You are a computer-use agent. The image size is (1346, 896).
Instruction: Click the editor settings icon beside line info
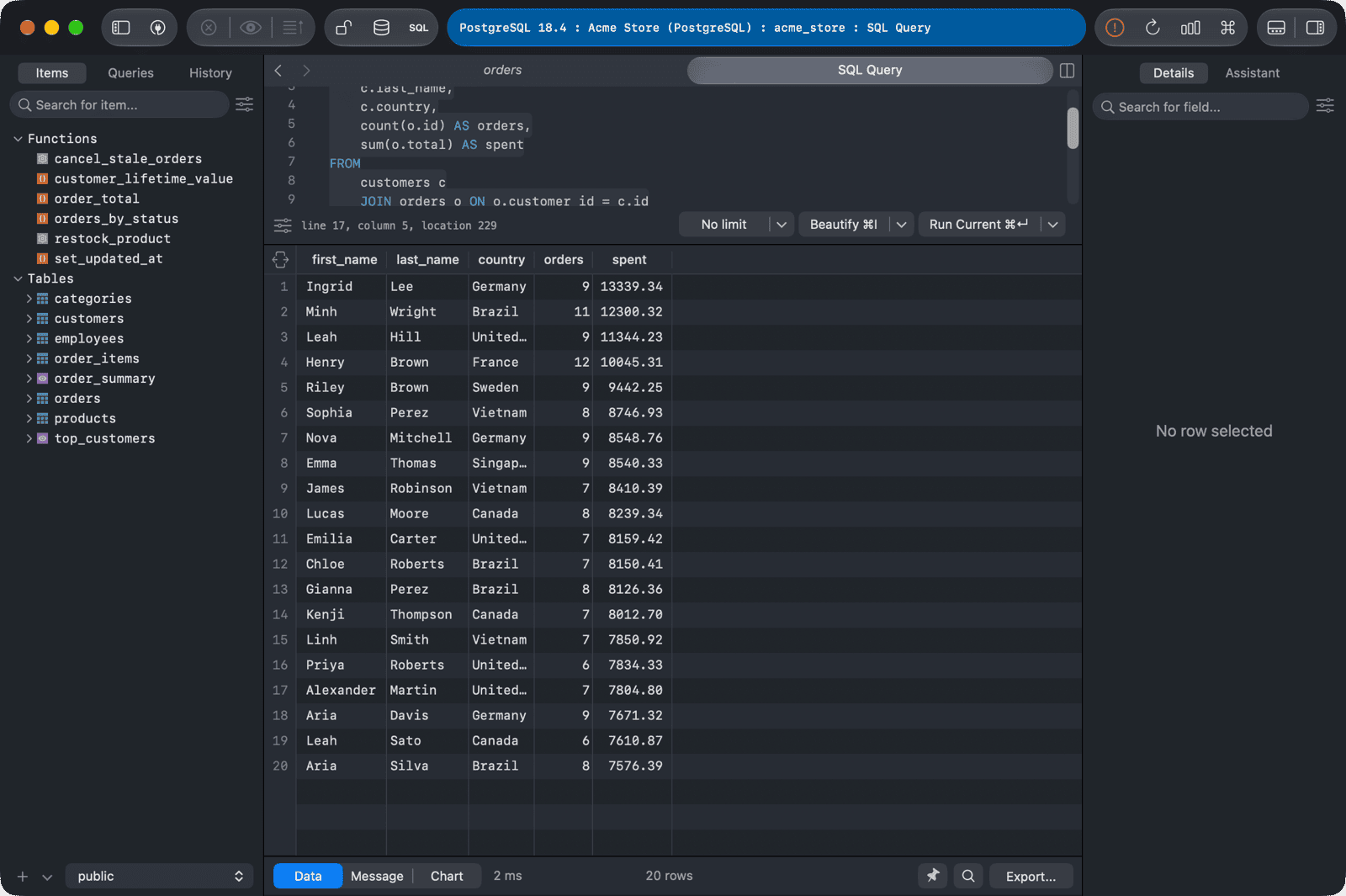coord(283,225)
